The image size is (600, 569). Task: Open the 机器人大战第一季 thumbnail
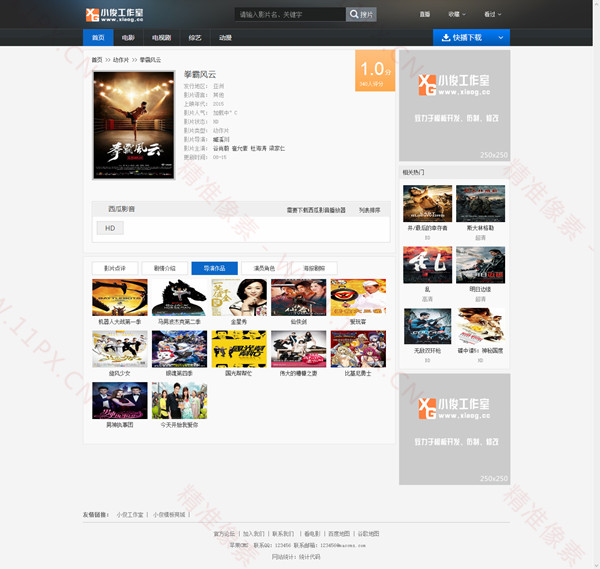pyautogui.click(x=119, y=298)
